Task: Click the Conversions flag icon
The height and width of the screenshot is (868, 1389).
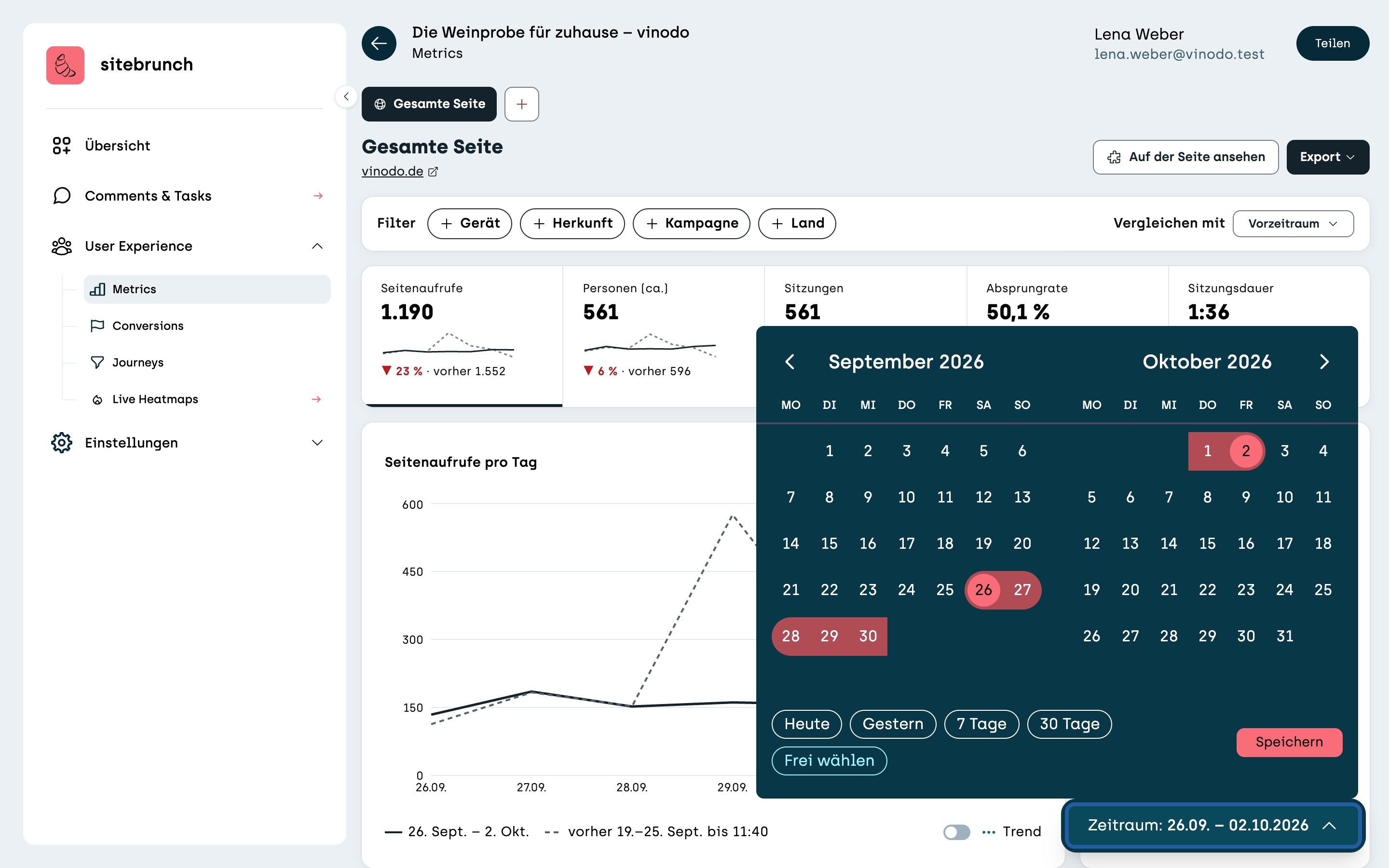Action: pyautogui.click(x=97, y=326)
